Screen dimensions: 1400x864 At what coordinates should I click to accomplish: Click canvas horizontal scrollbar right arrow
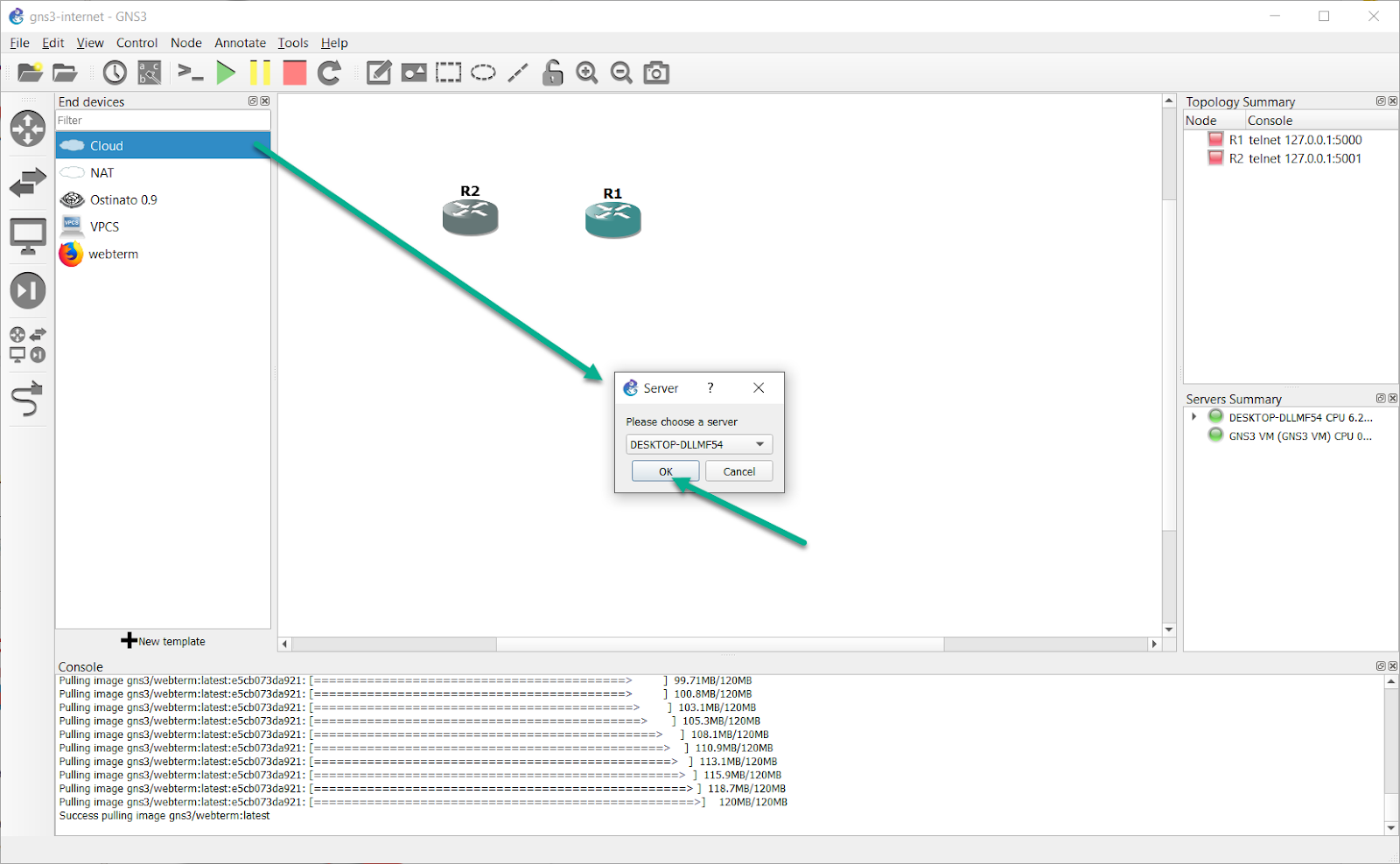pyautogui.click(x=1154, y=644)
